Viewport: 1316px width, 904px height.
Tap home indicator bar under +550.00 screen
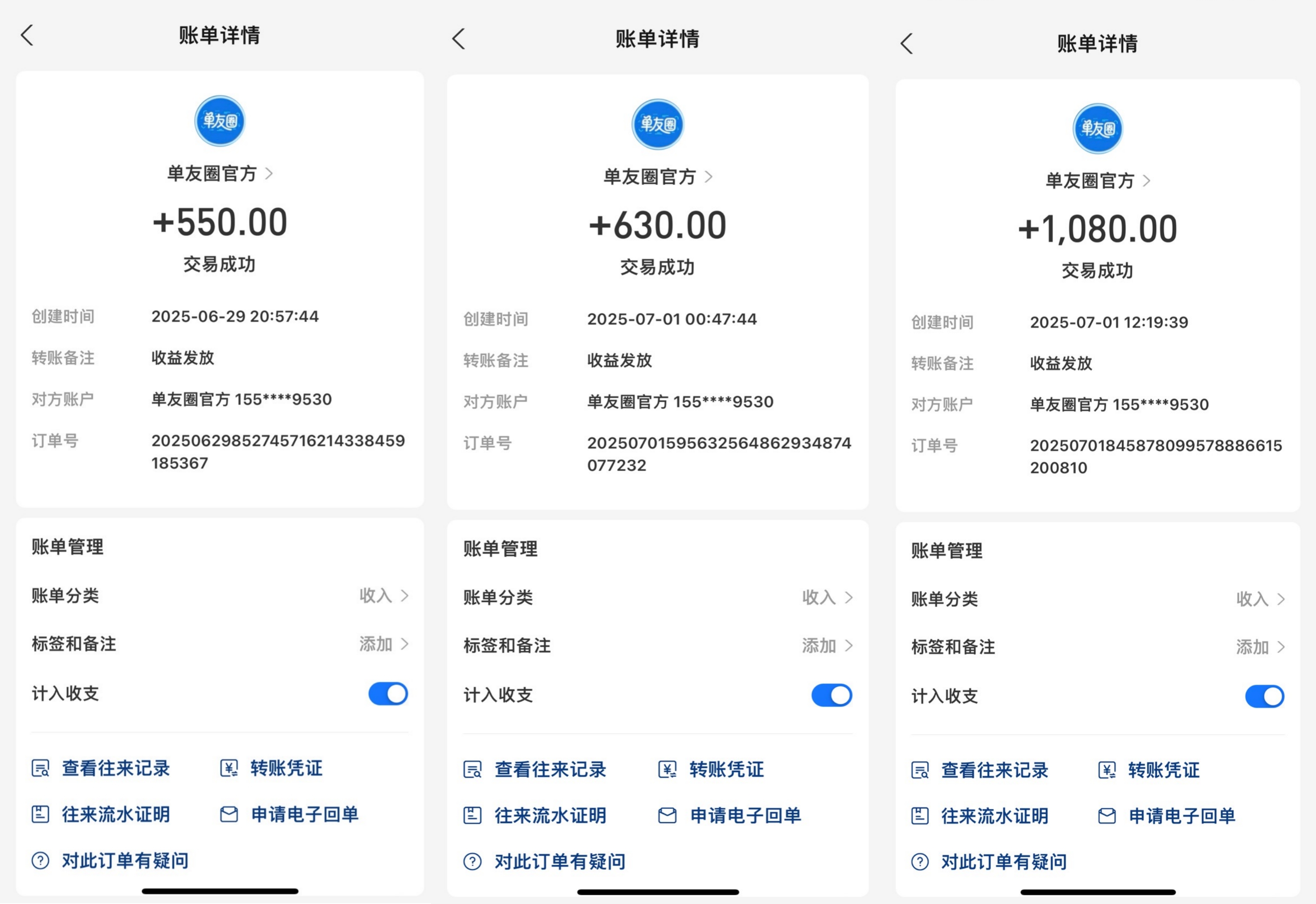[220, 892]
